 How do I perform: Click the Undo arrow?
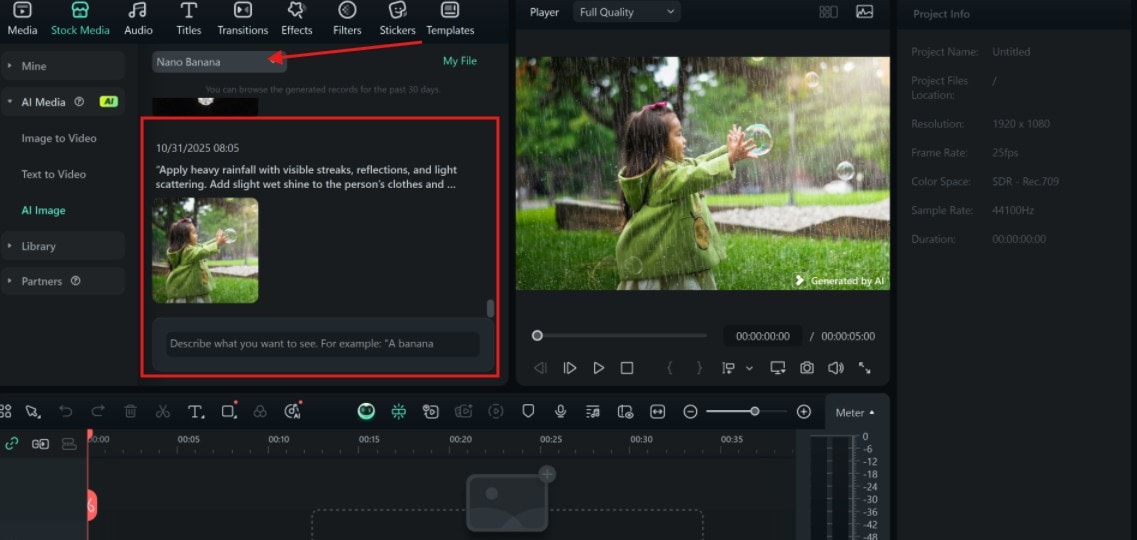66,412
